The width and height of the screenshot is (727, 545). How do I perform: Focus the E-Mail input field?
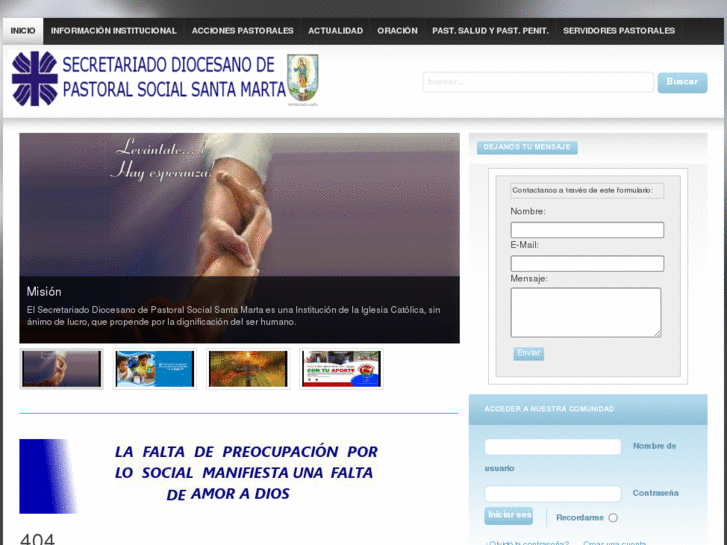tap(587, 263)
